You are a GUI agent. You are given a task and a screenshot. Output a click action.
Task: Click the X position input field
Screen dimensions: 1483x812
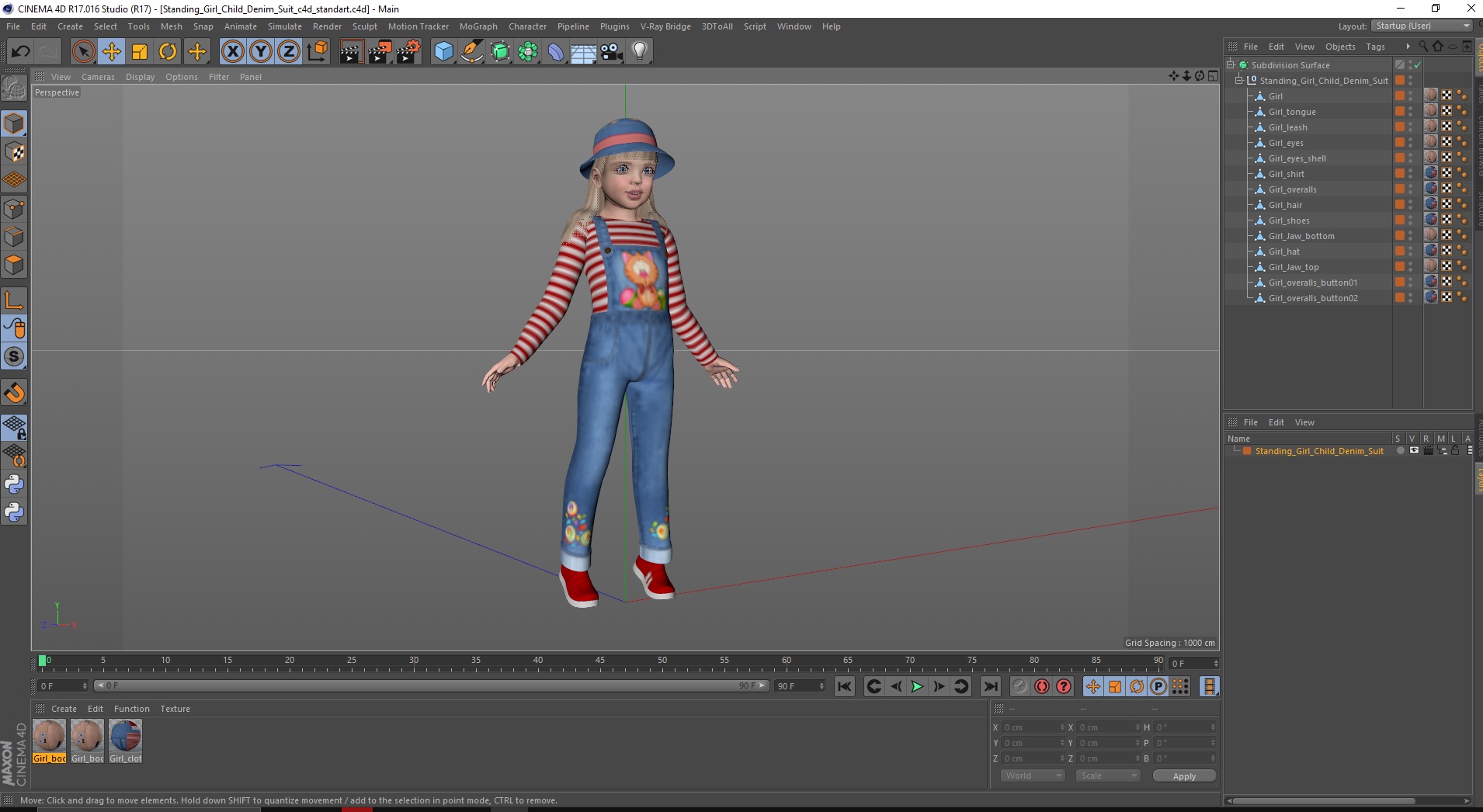(x=1033, y=727)
